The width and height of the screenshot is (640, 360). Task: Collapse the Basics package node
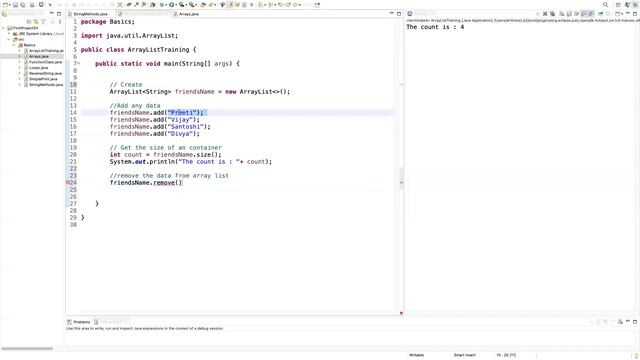[14, 45]
